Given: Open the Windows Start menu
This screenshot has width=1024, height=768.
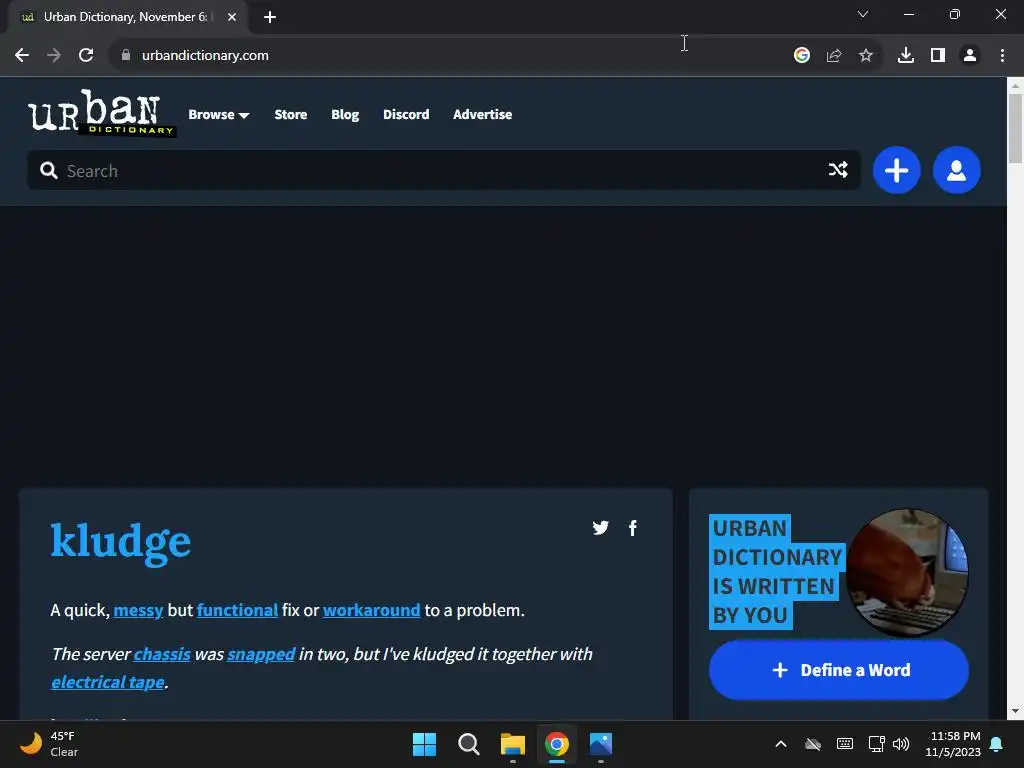Looking at the screenshot, I should click(x=424, y=744).
